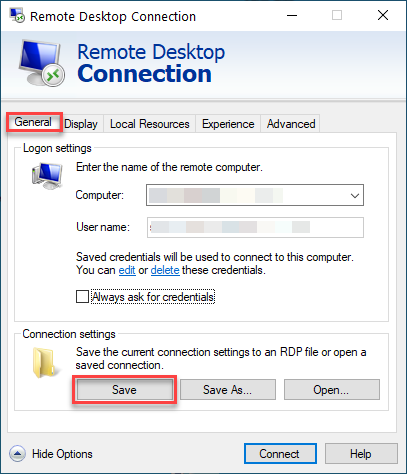
Task: Collapse options with Hide Options
Action: pyautogui.click(x=62, y=454)
